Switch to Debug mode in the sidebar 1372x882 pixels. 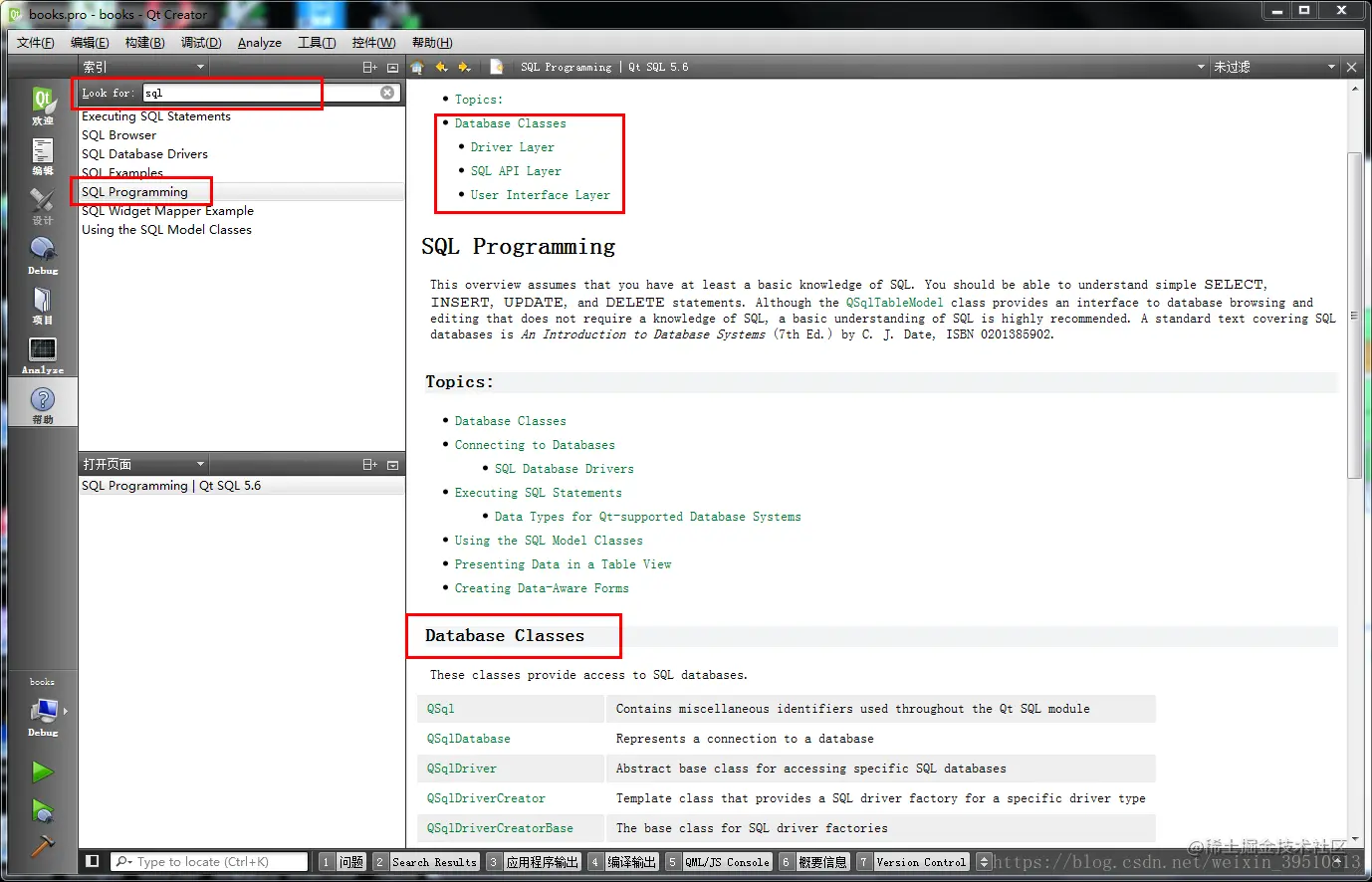(43, 255)
